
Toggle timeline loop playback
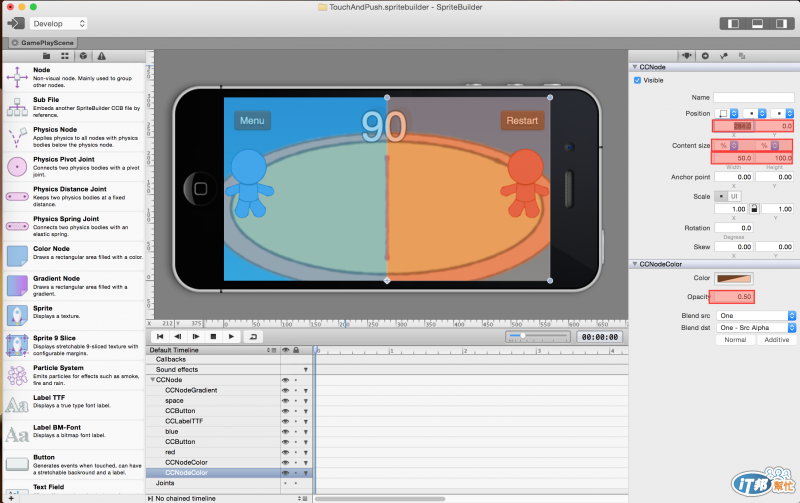[253, 337]
